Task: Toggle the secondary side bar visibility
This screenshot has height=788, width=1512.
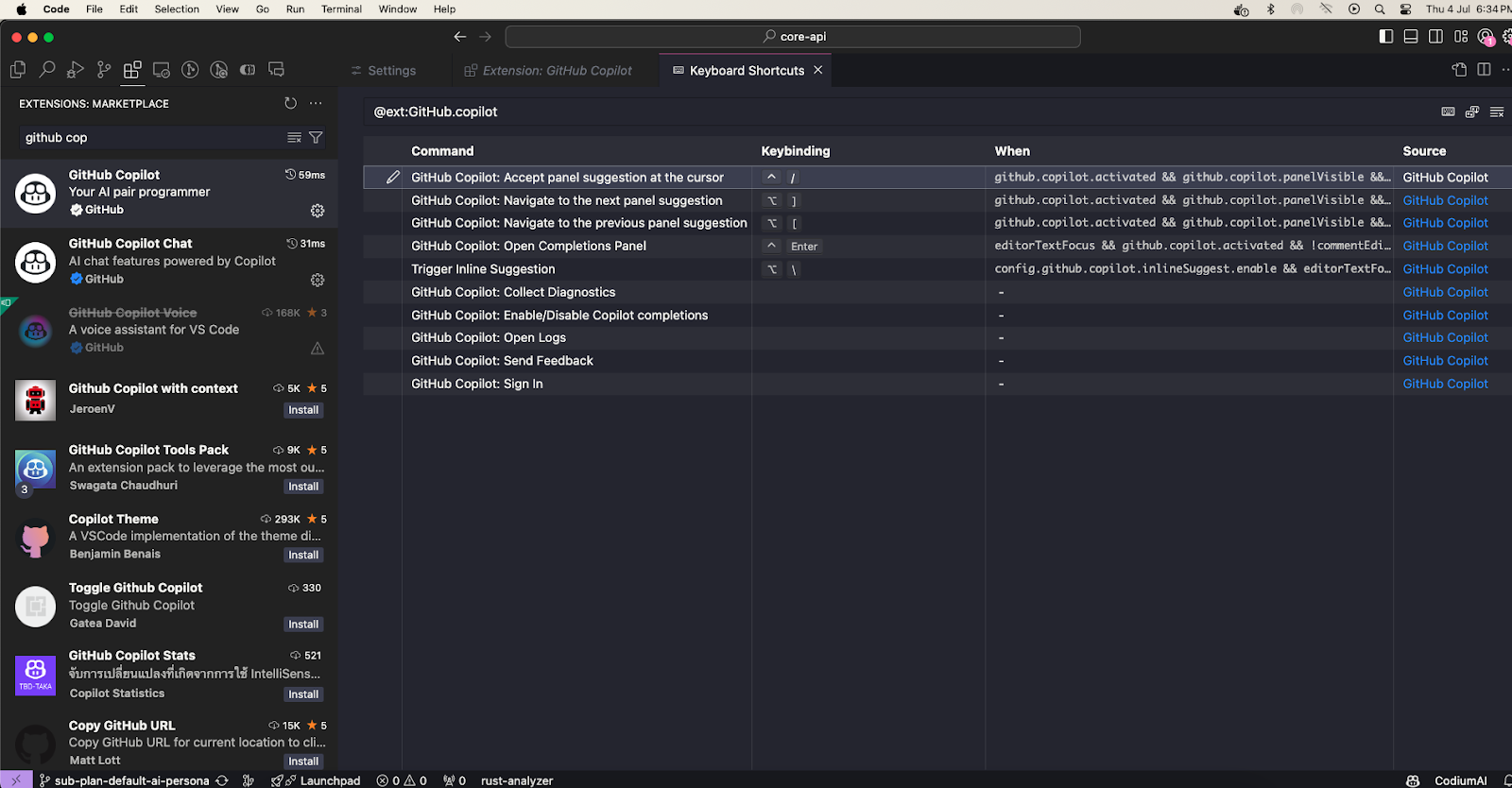Action: [1435, 37]
